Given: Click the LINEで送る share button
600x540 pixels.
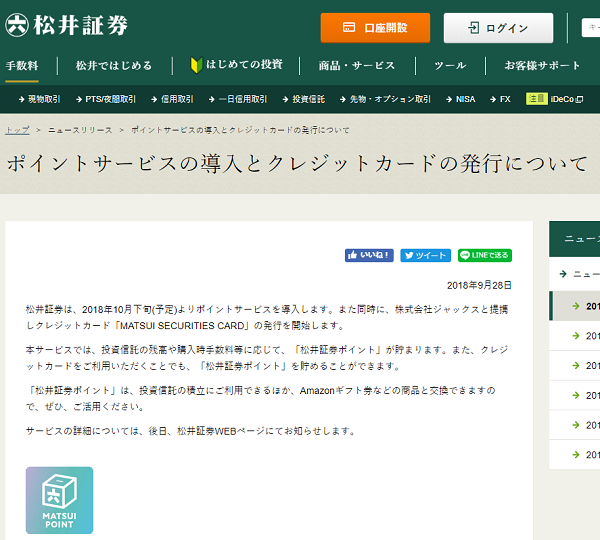Looking at the screenshot, I should tap(485, 255).
